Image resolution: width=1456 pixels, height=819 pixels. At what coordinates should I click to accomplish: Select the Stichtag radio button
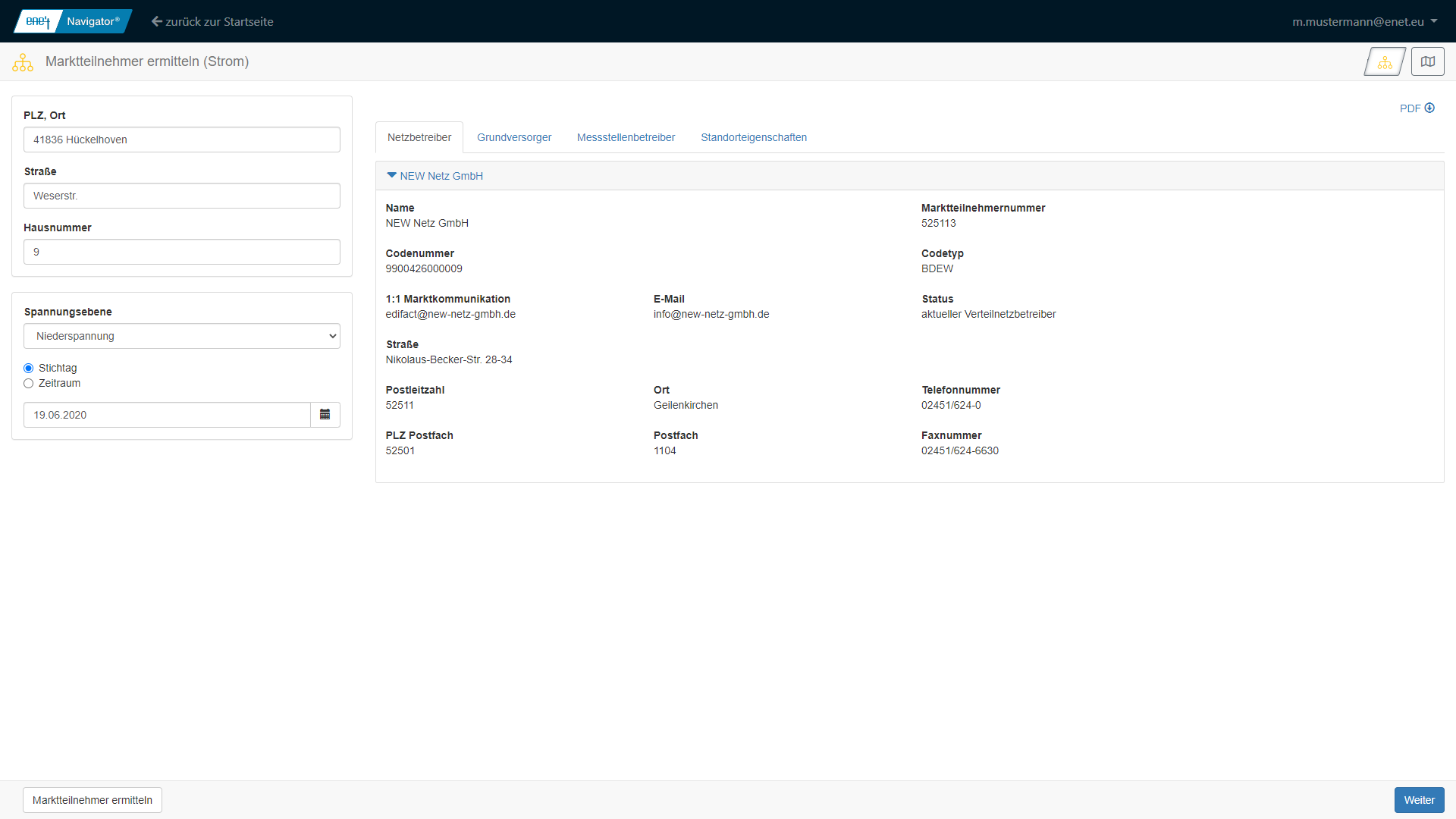29,369
